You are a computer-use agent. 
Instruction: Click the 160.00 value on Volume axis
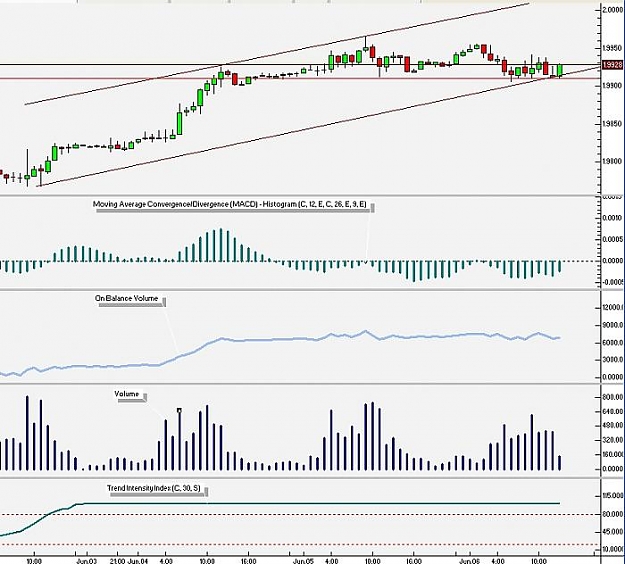coord(613,454)
